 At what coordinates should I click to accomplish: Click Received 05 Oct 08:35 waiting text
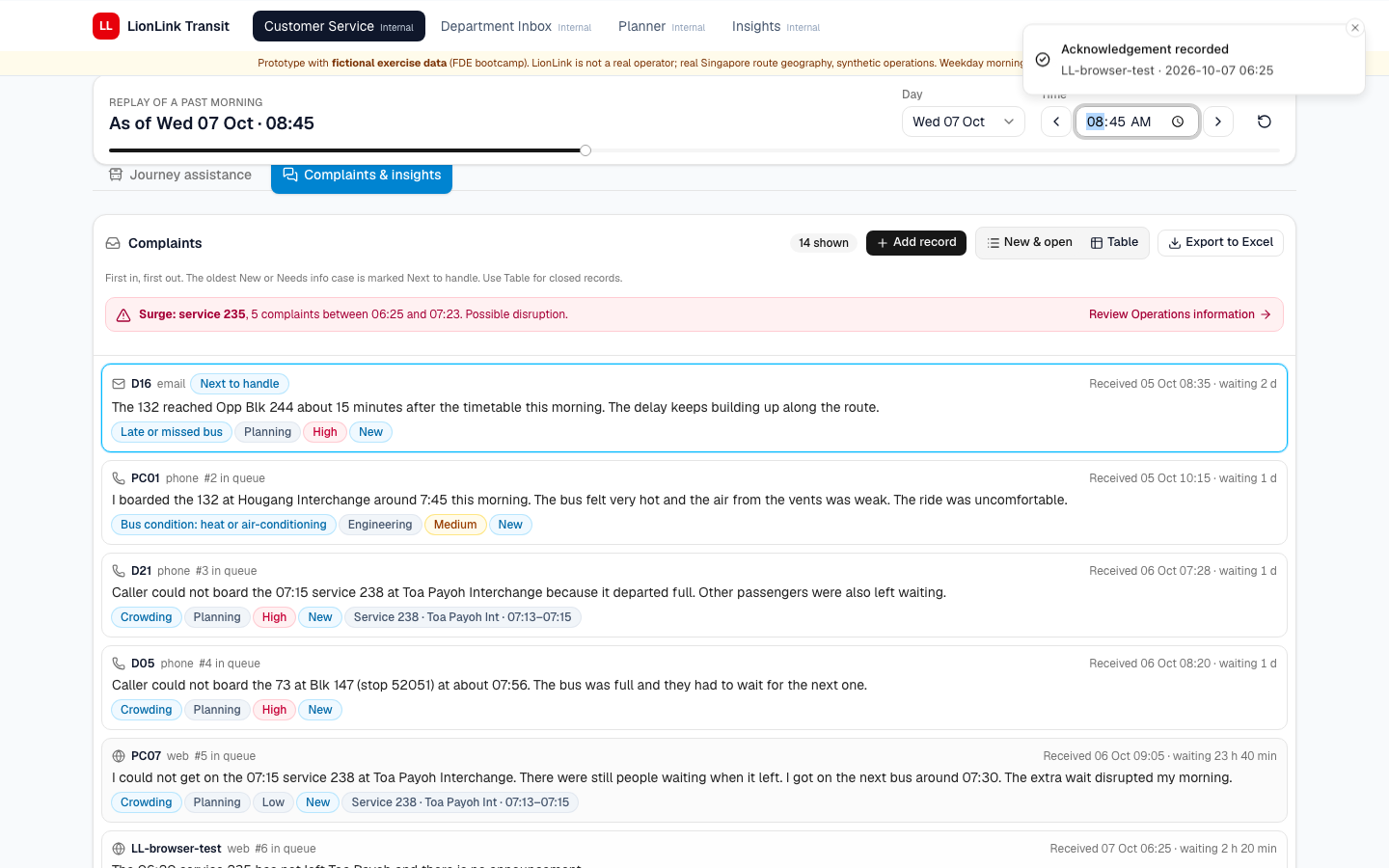[x=1183, y=384]
